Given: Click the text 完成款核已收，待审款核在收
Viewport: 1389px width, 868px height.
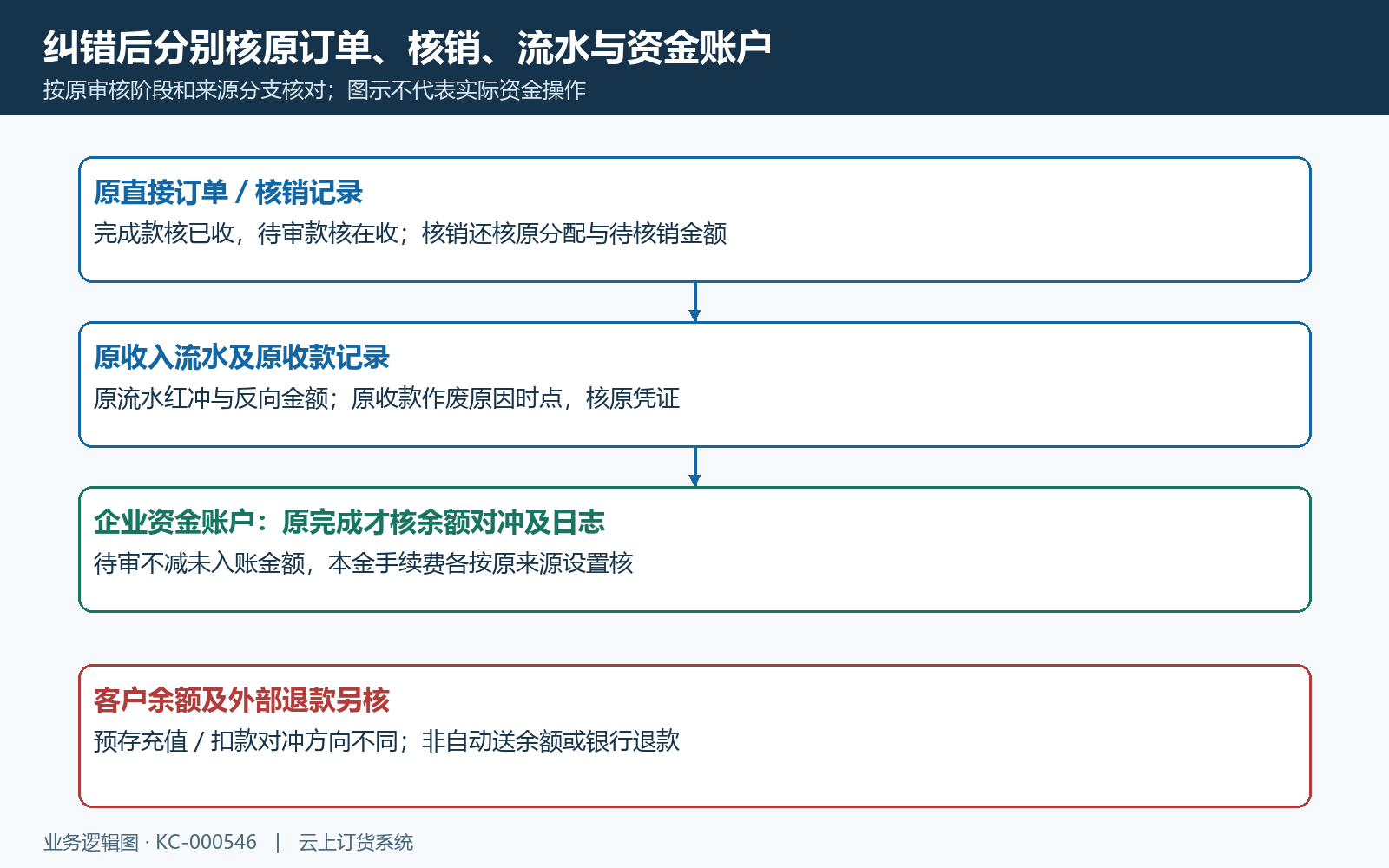Looking at the screenshot, I should click(x=246, y=233).
